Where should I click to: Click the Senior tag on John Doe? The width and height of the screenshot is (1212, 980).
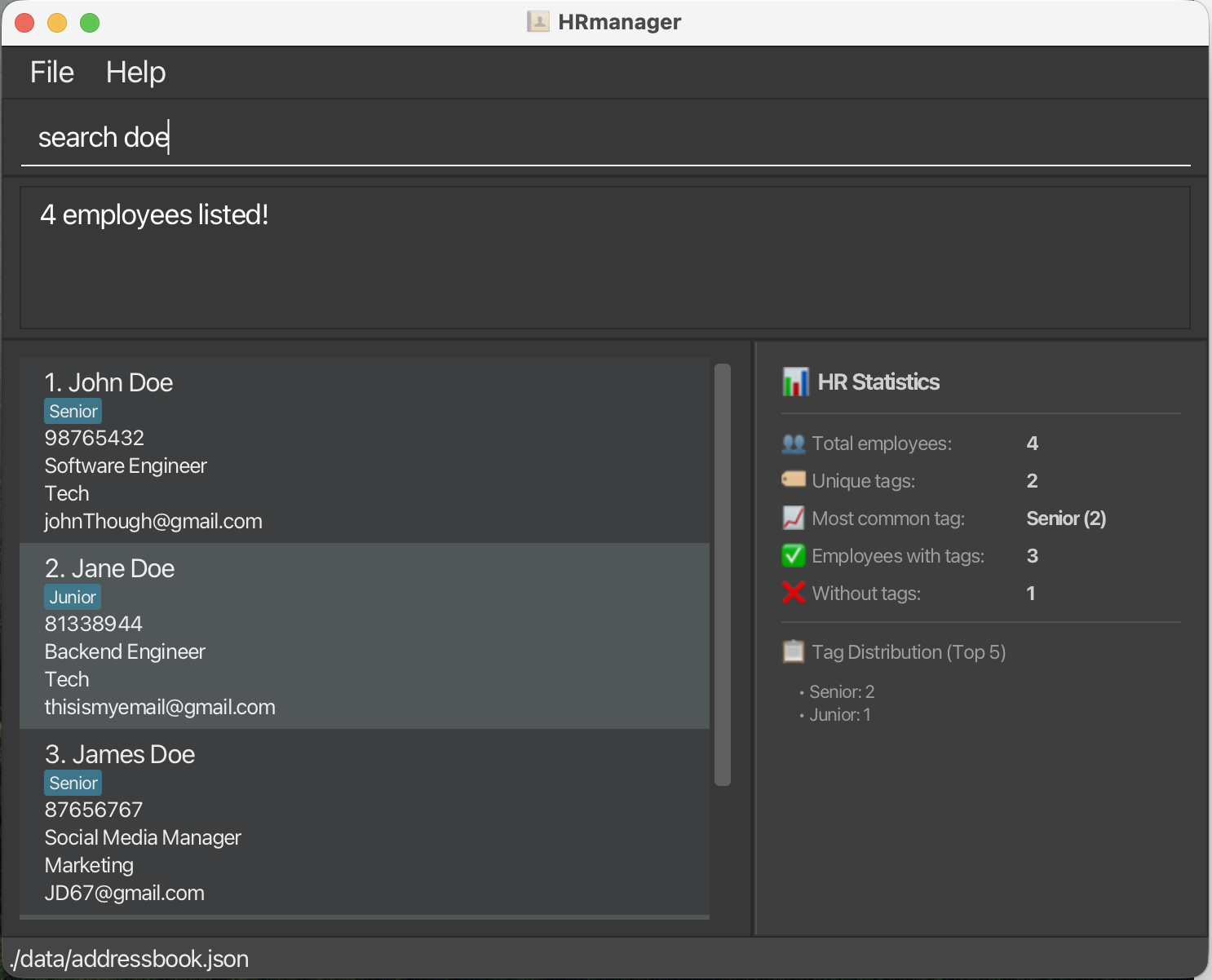coord(73,412)
